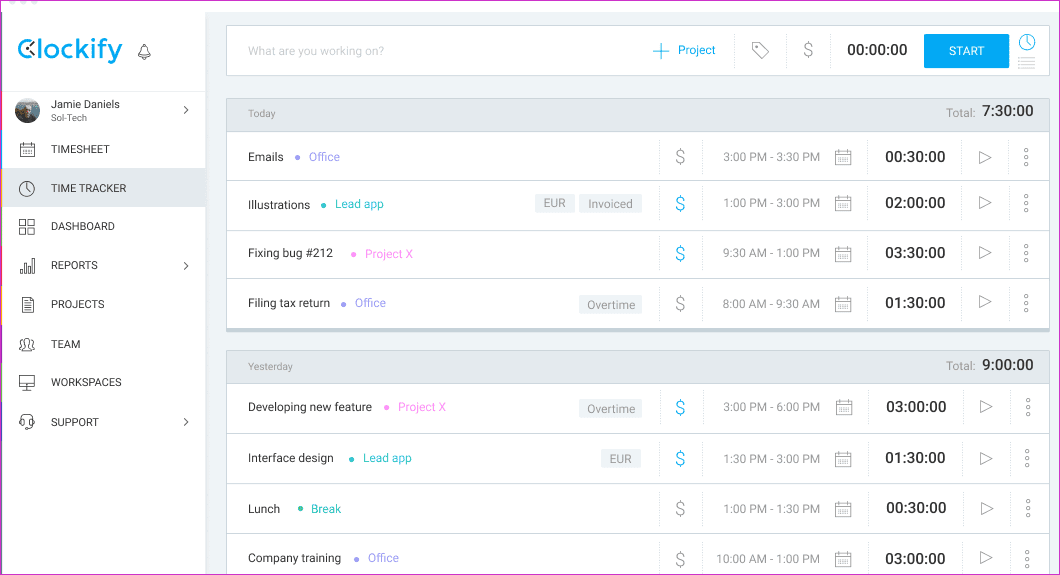Viewport: 1060px width, 575px height.
Task: Switch to manual mode with the list icon
Action: [x=1027, y=63]
